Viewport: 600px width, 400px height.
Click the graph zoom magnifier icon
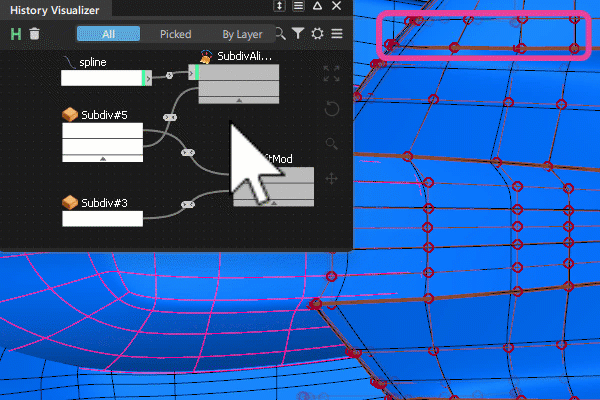tap(331, 144)
